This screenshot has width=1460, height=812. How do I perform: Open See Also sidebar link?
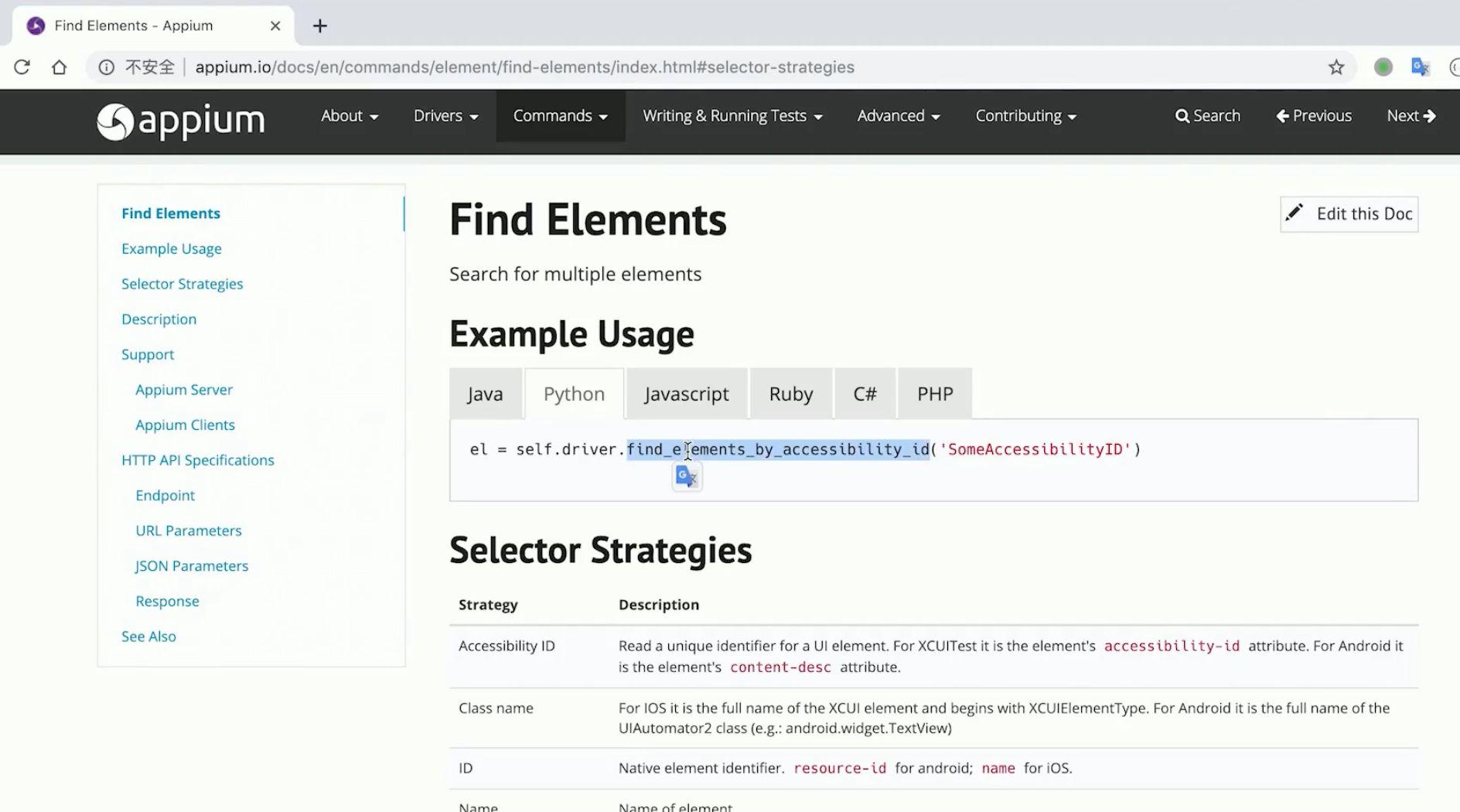click(x=148, y=636)
